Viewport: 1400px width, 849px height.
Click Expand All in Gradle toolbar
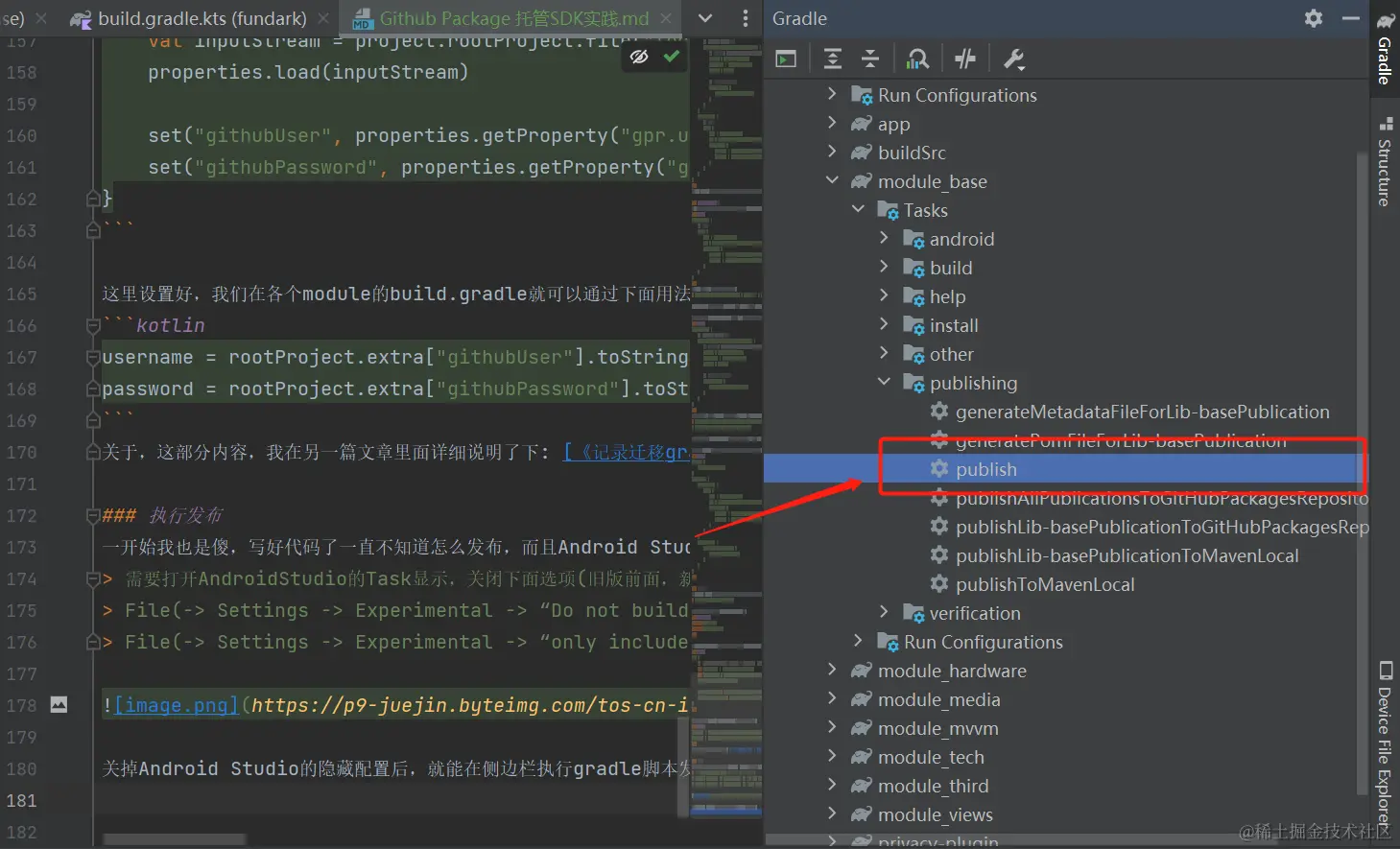point(833,59)
